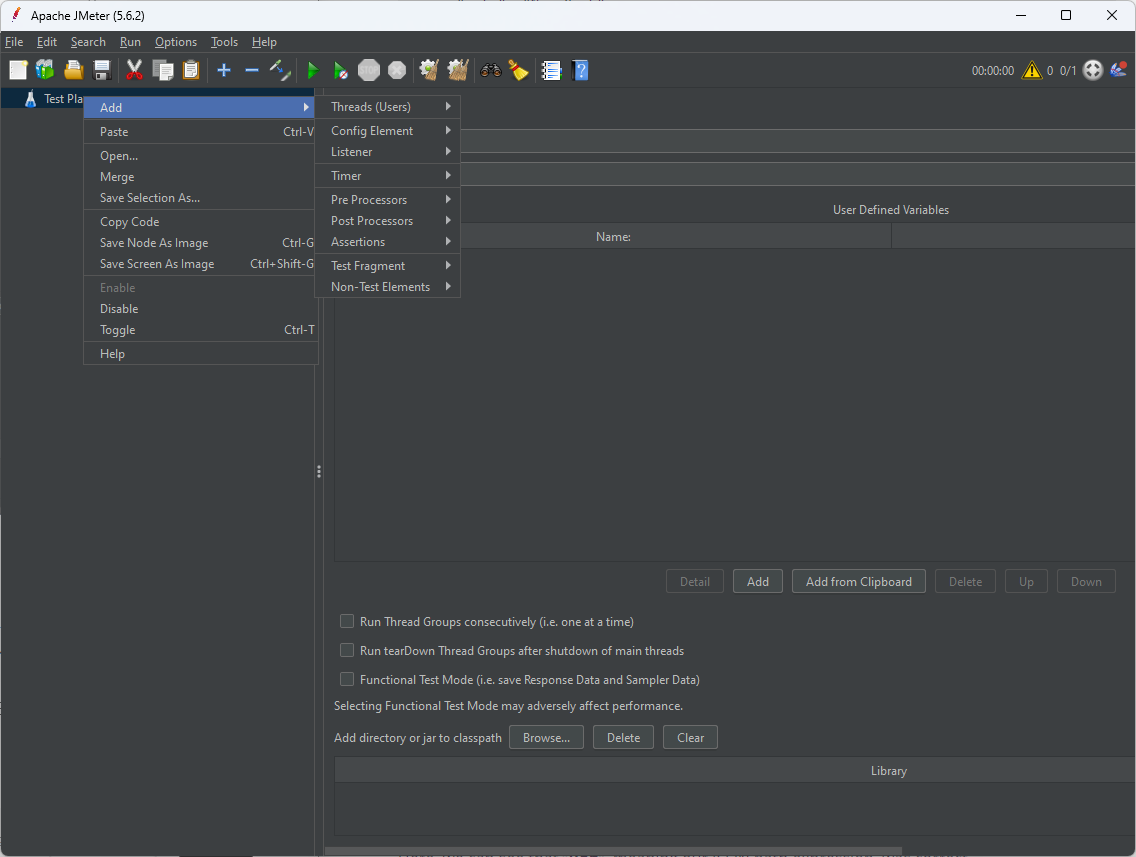
Task: Click the plugins manager icon at far right
Action: pos(1119,70)
